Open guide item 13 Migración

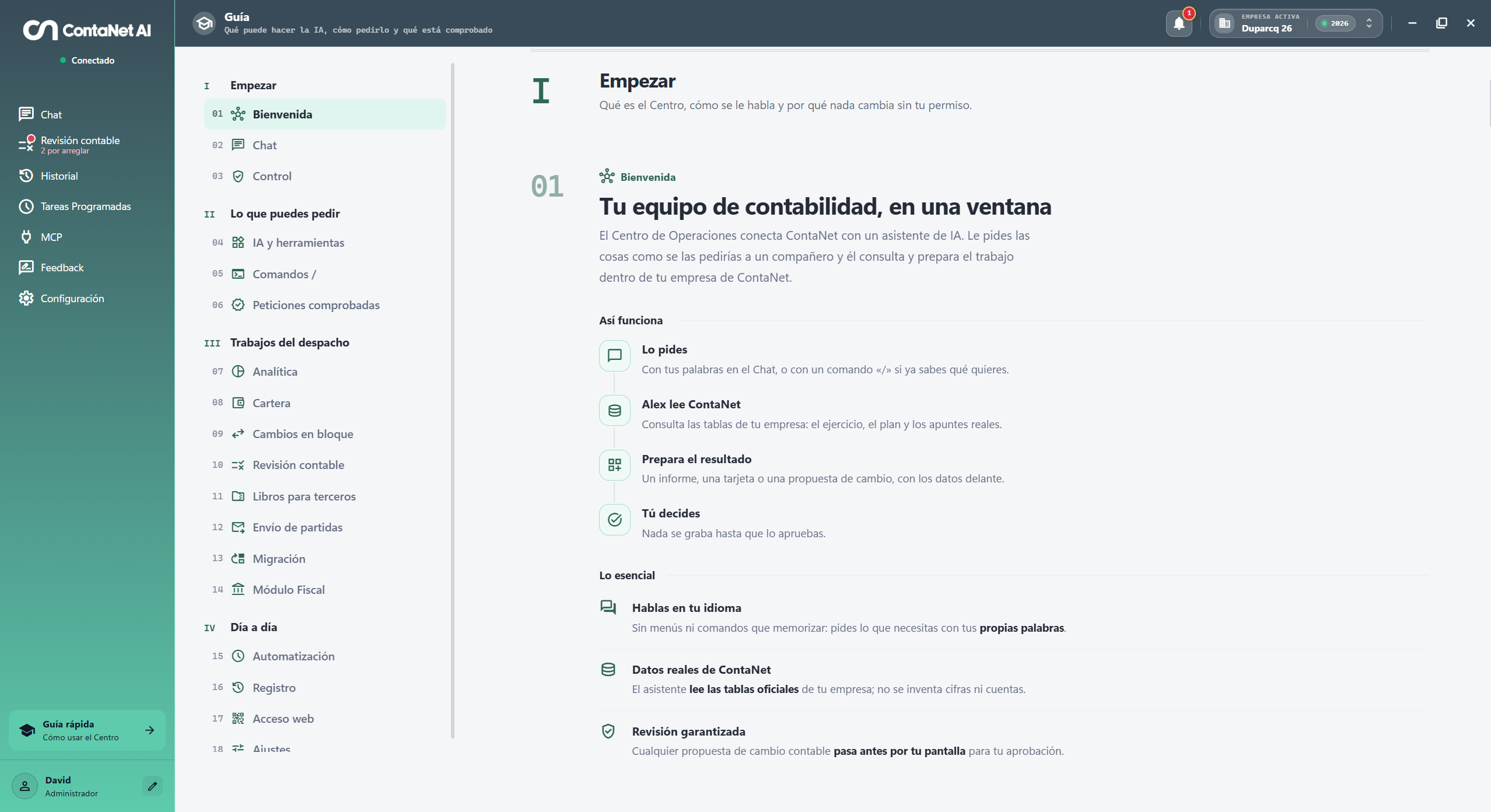(325, 559)
